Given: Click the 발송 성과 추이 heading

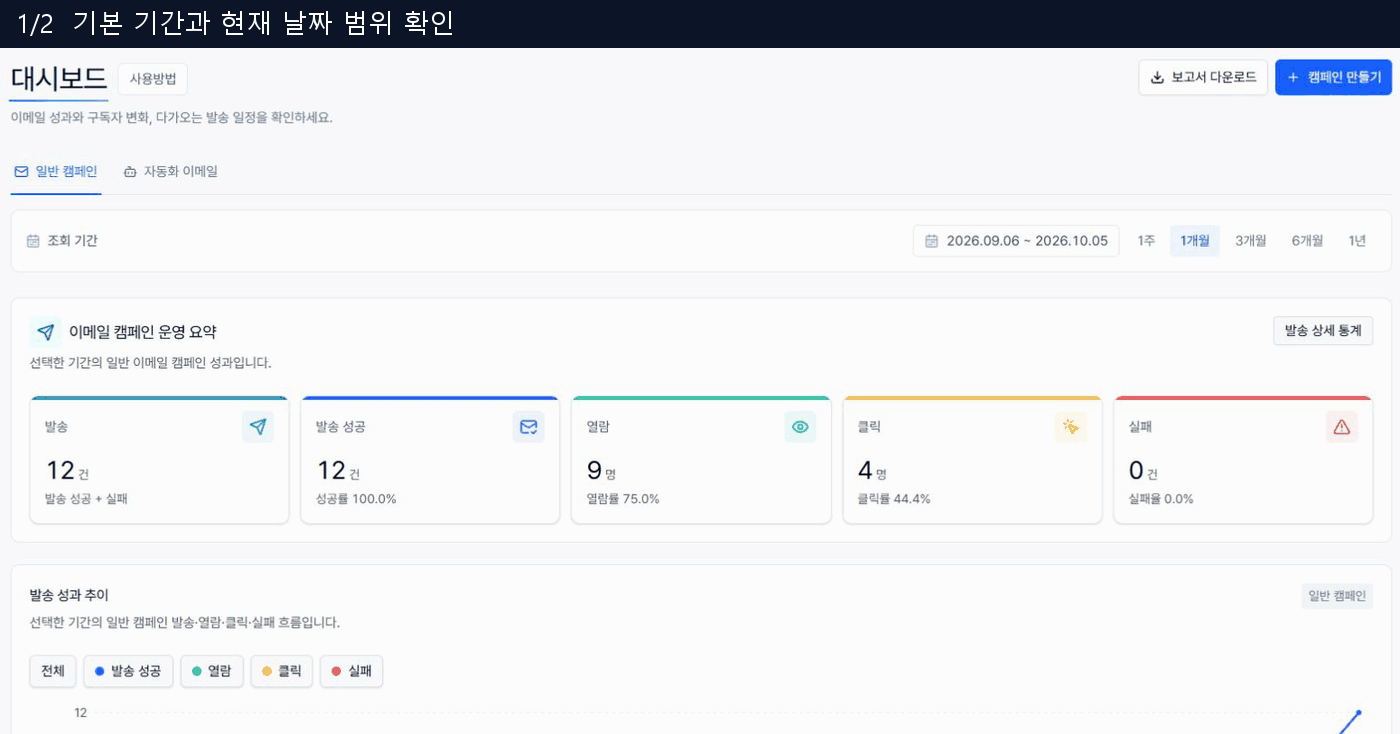Looking at the screenshot, I should (x=69, y=595).
